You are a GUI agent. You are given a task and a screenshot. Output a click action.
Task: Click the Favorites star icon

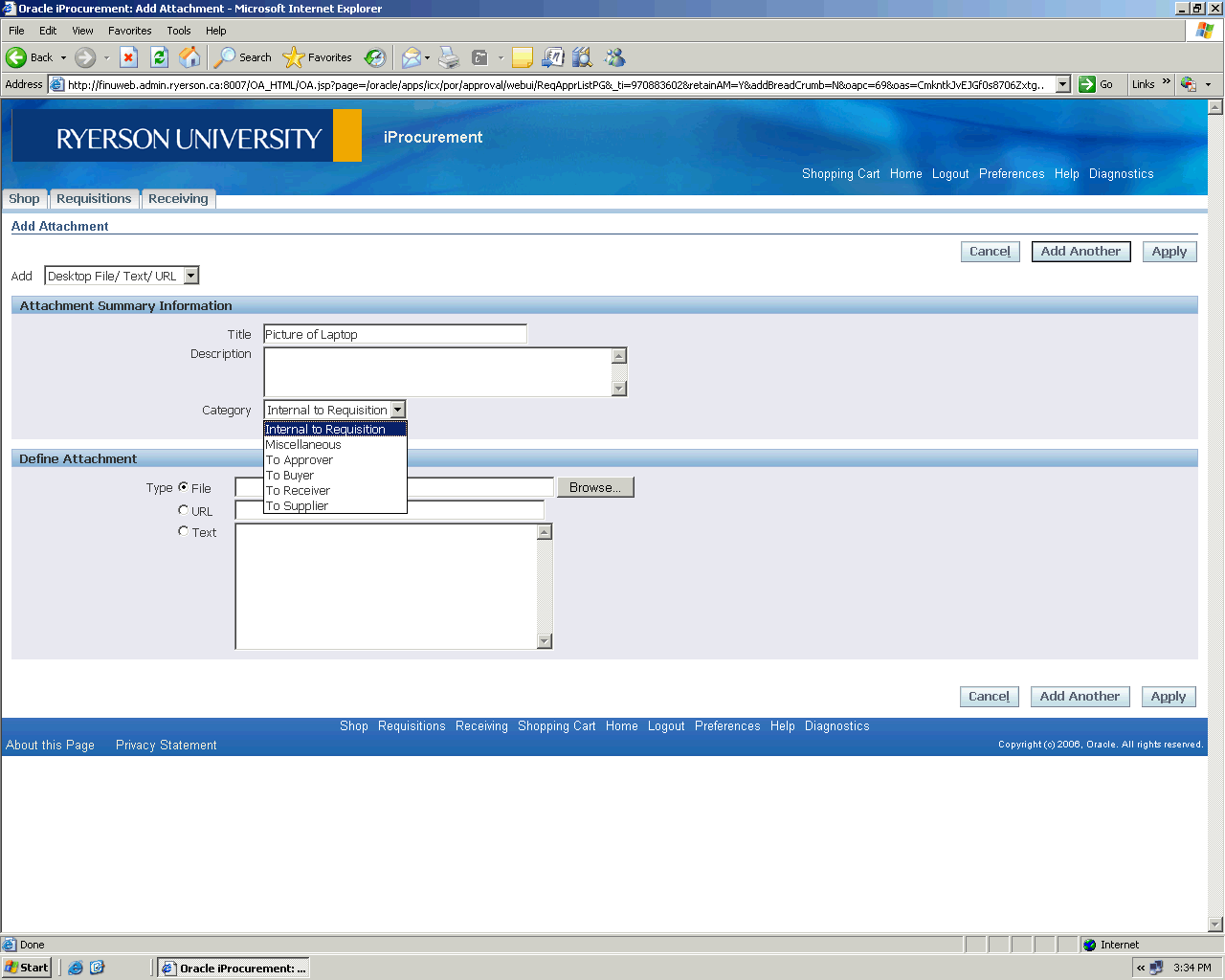(294, 57)
